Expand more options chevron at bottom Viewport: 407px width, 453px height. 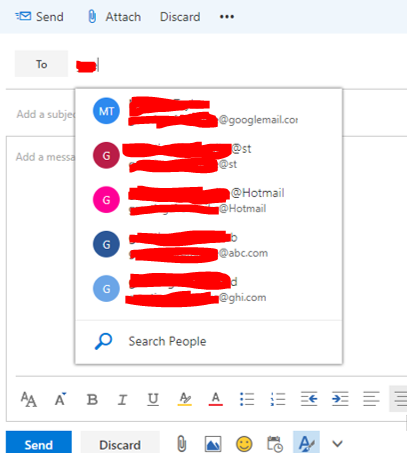coord(337,444)
